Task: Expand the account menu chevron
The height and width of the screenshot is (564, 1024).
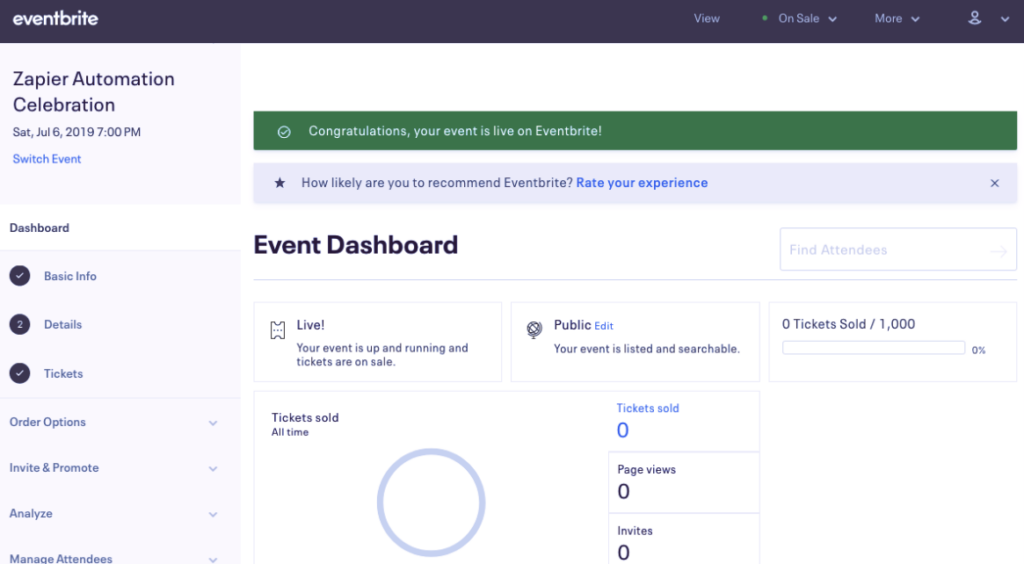Action: click(x=1004, y=20)
